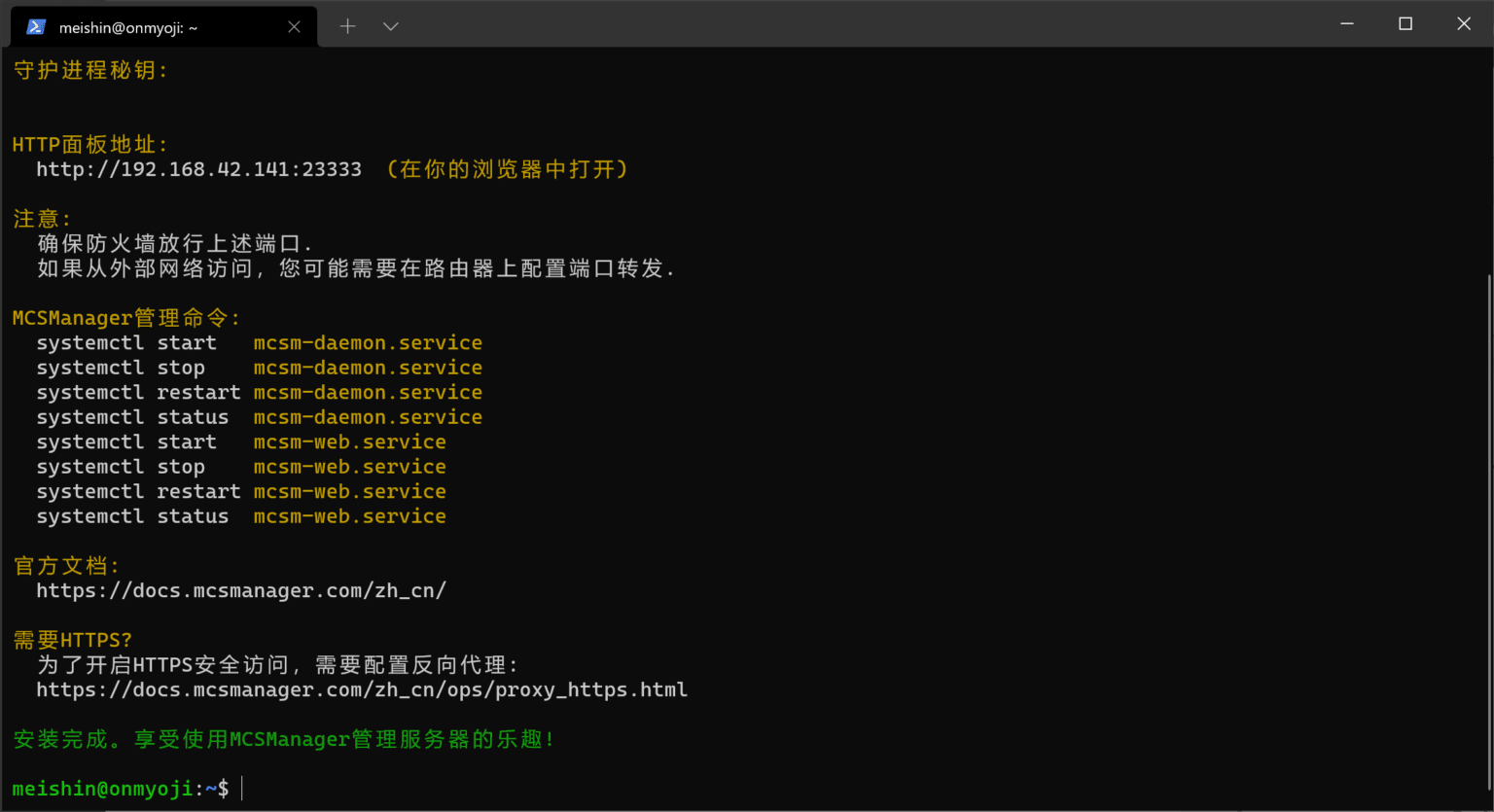1494x812 pixels.
Task: Close the terminal window
Action: [1464, 23]
